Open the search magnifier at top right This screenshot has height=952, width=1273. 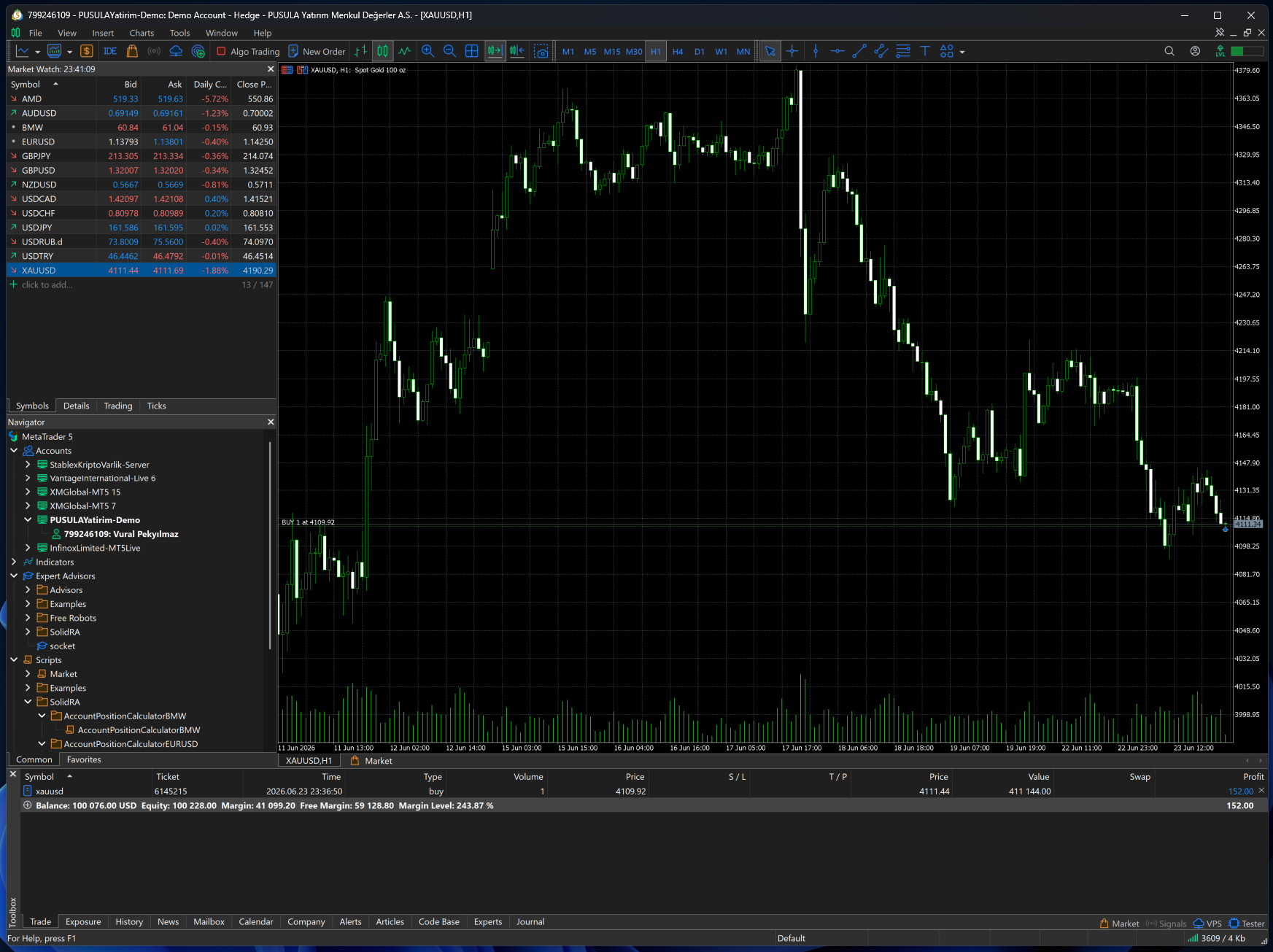point(1169,51)
